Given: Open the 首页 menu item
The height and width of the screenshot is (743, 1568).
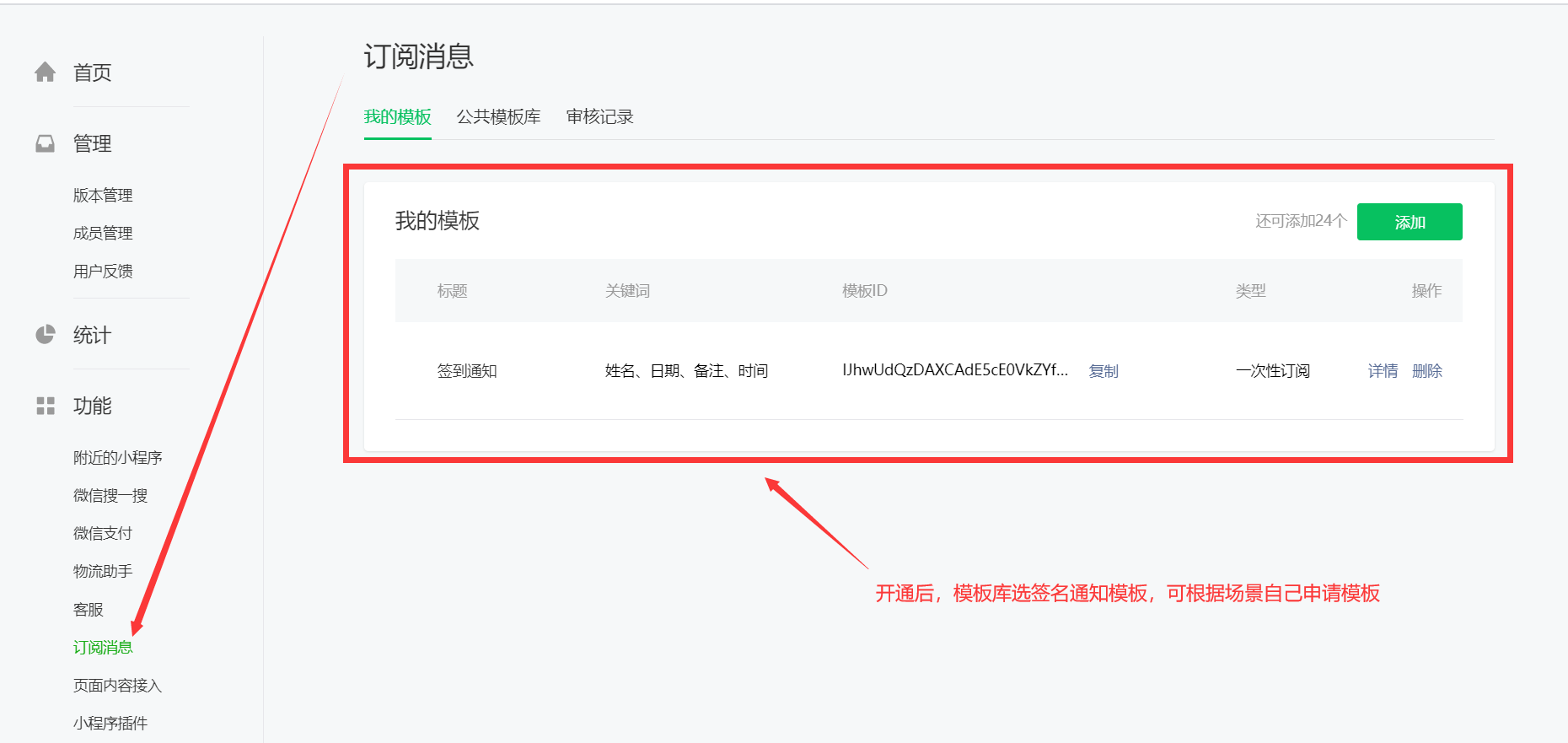Looking at the screenshot, I should pos(92,73).
